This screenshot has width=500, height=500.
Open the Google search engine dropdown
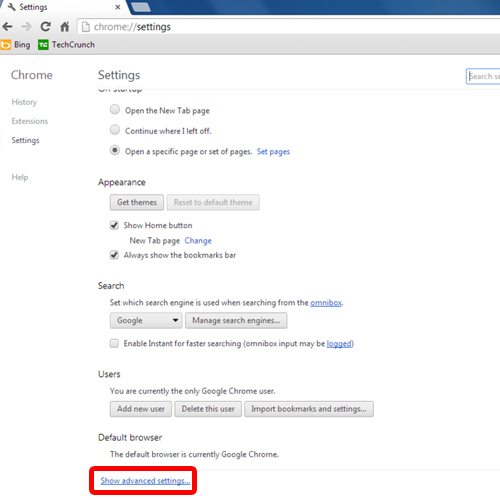(146, 320)
